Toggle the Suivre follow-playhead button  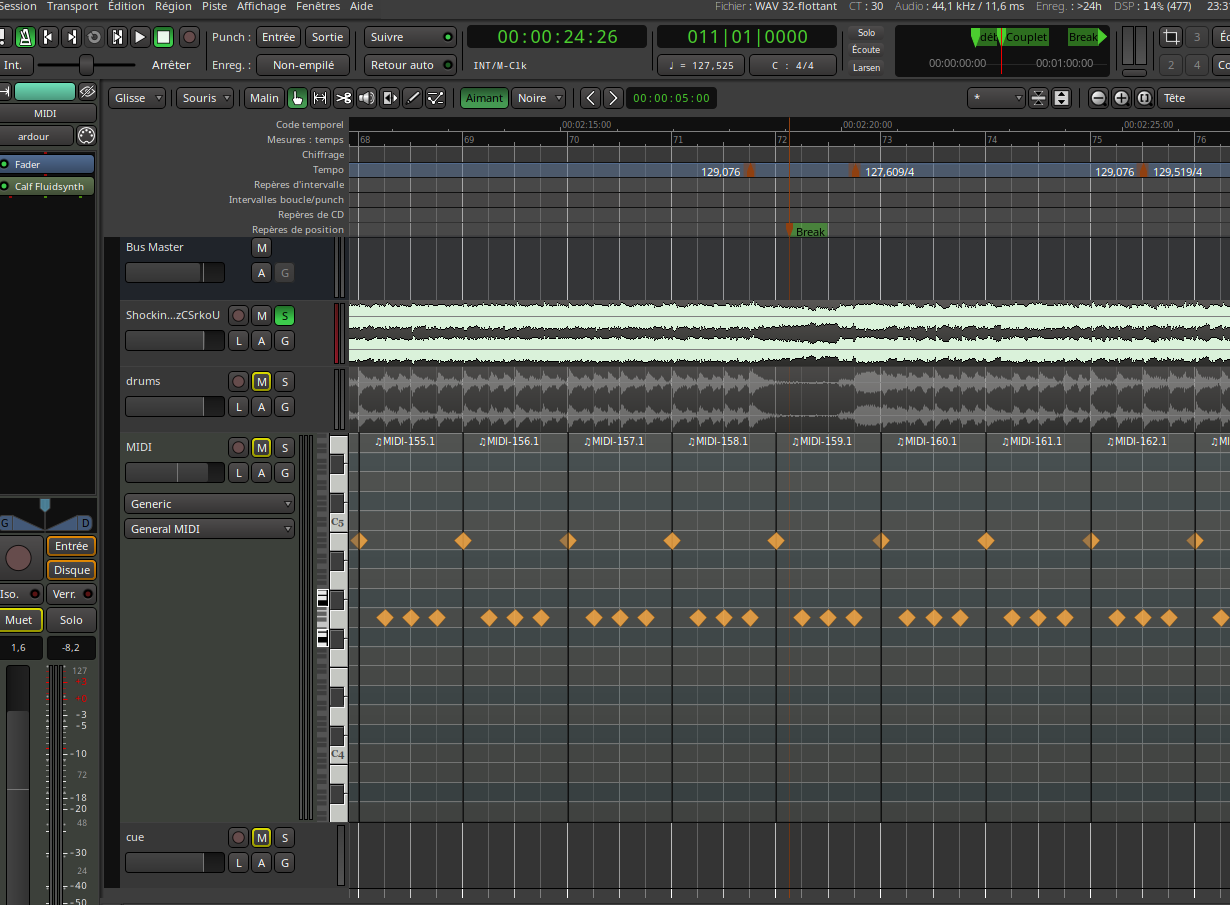tap(410, 37)
